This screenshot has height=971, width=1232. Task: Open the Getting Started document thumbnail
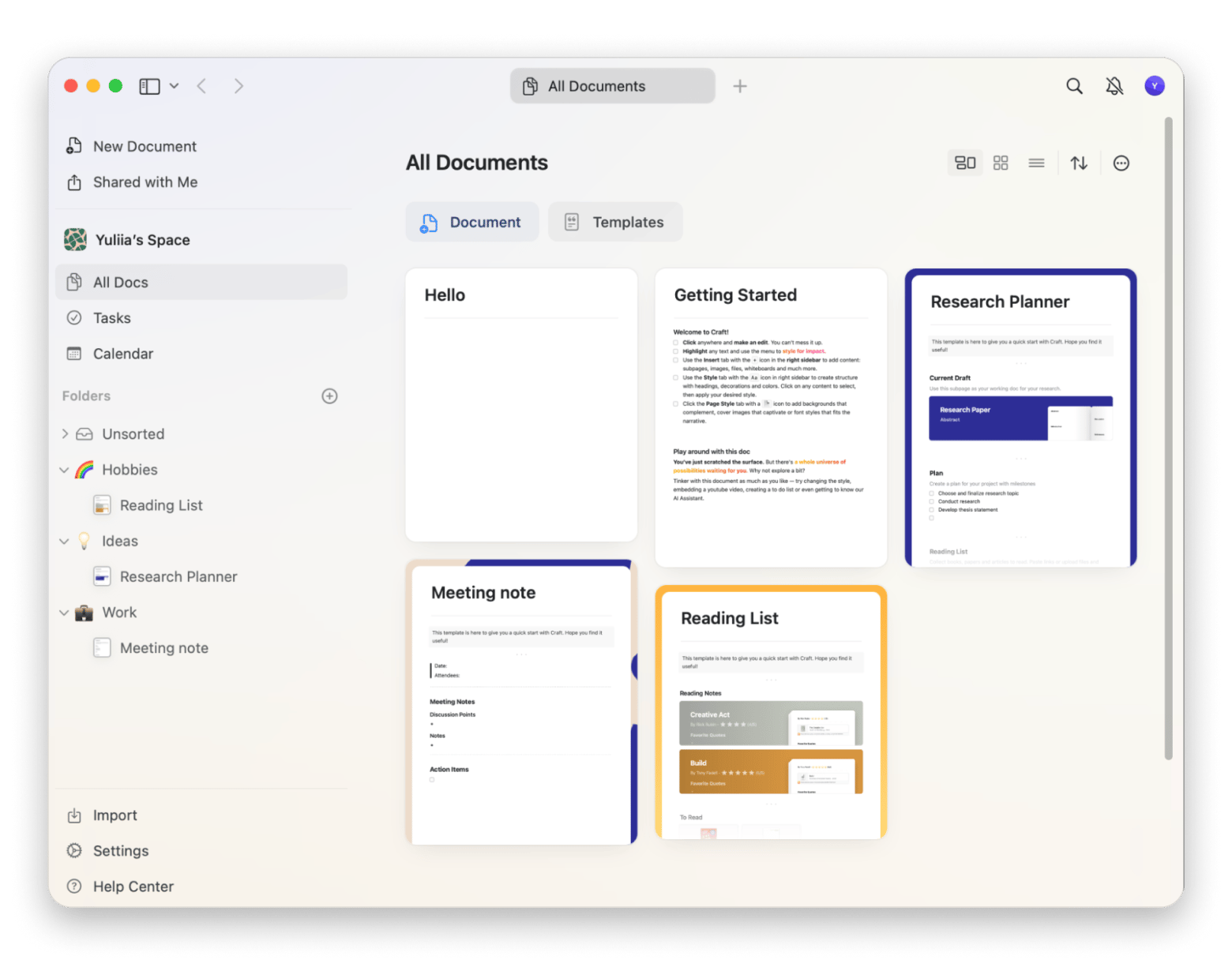coord(771,418)
